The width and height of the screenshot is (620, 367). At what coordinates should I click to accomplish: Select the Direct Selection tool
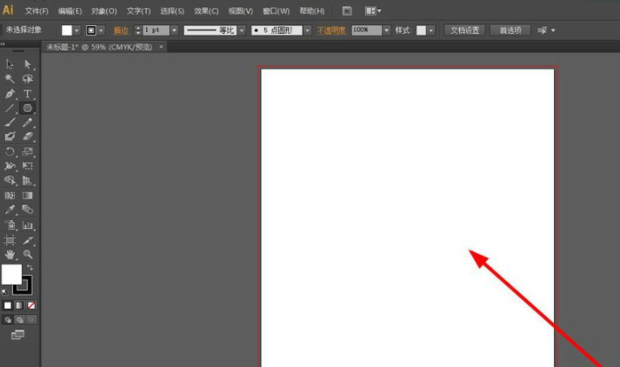pyautogui.click(x=27, y=64)
